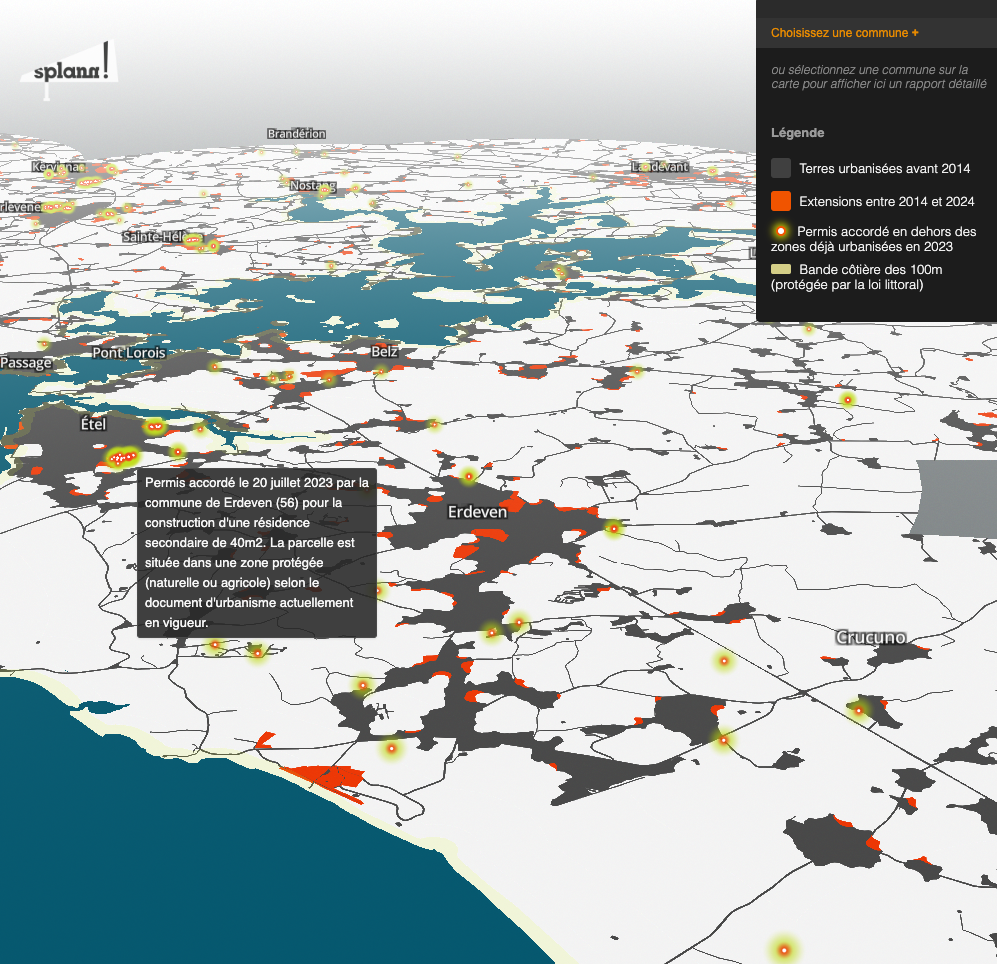Click the Splann! logo
The height and width of the screenshot is (964, 997).
[x=68, y=69]
